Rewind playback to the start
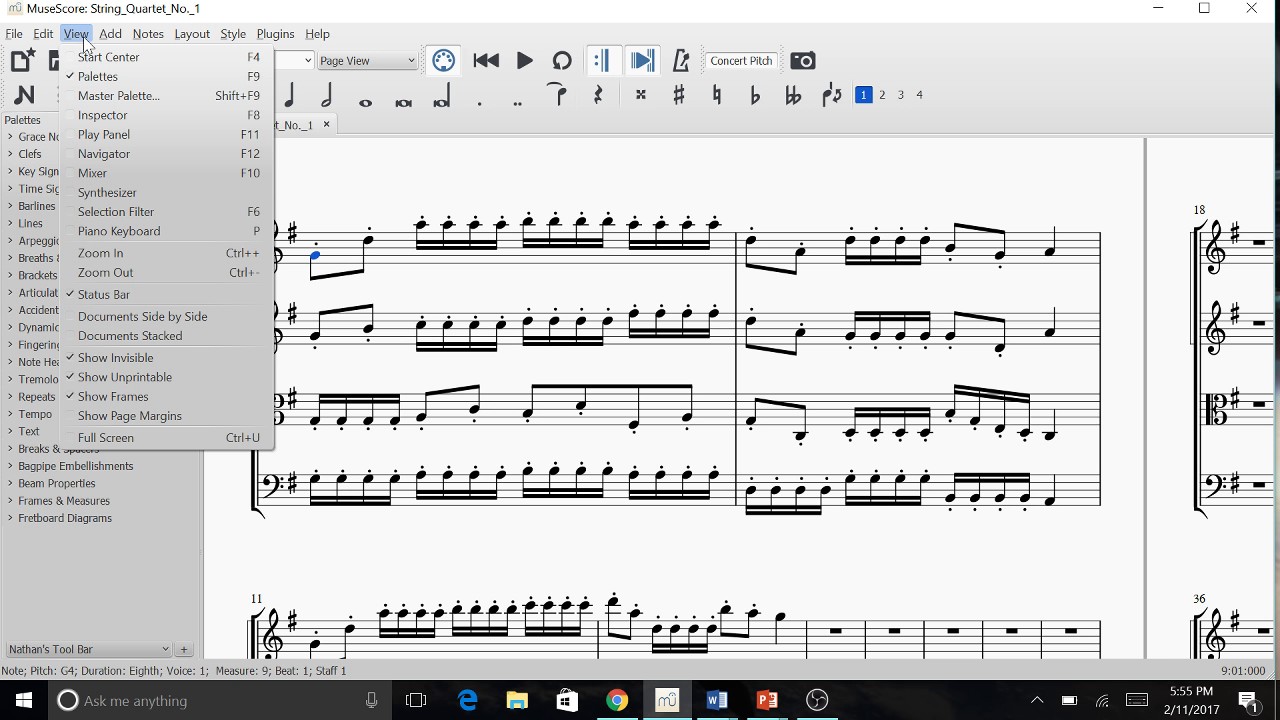 click(x=486, y=61)
